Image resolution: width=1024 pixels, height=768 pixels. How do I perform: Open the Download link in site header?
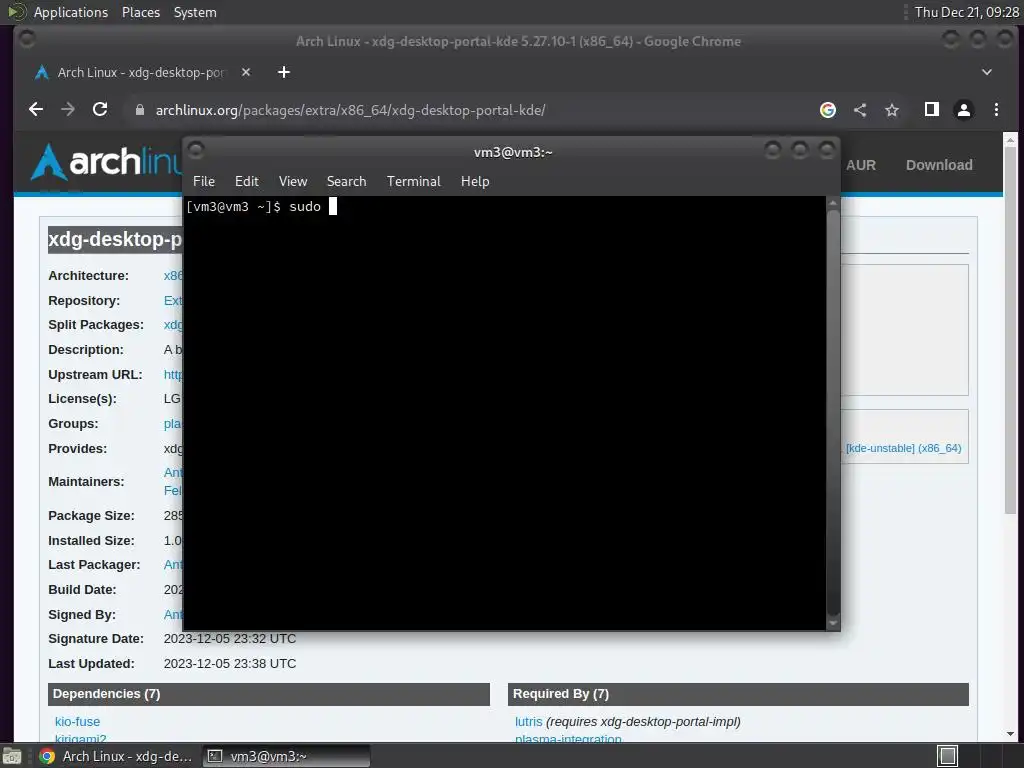(939, 165)
